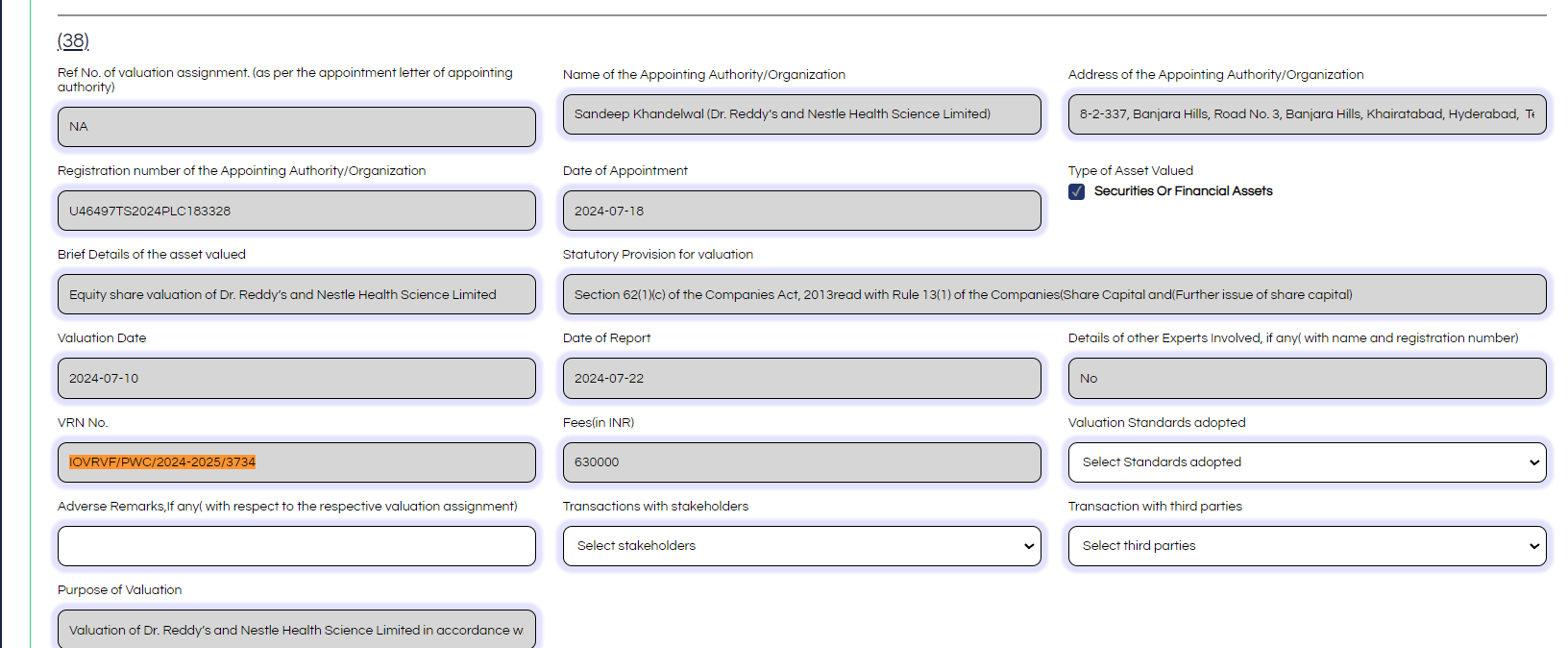Screen dimensions: 1568x648
Task: Click the highlighted VRN No. field
Action: [296, 462]
